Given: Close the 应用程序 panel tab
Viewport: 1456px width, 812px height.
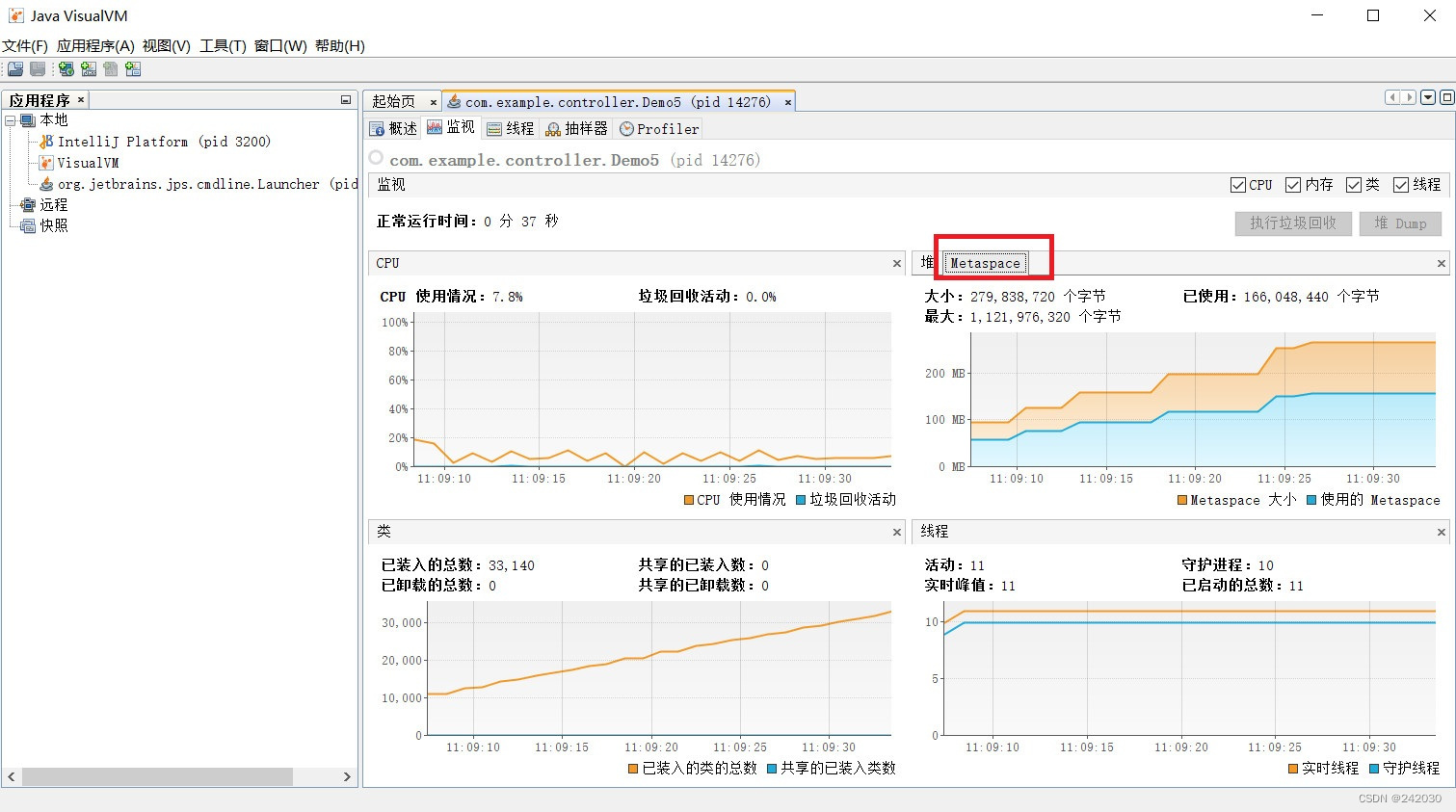Looking at the screenshot, I should pyautogui.click(x=81, y=99).
